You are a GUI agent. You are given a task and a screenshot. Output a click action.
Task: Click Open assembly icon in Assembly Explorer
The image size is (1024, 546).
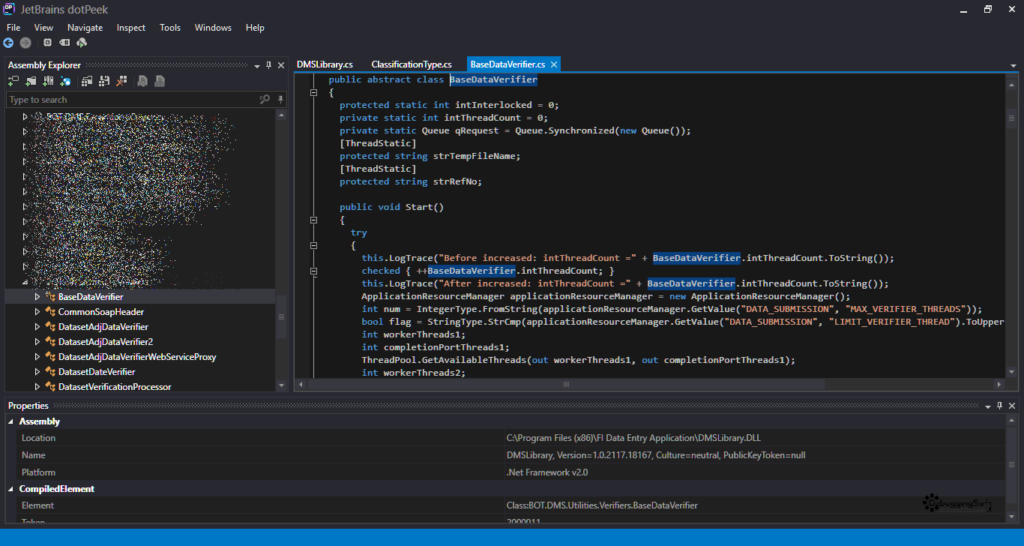pos(13,82)
